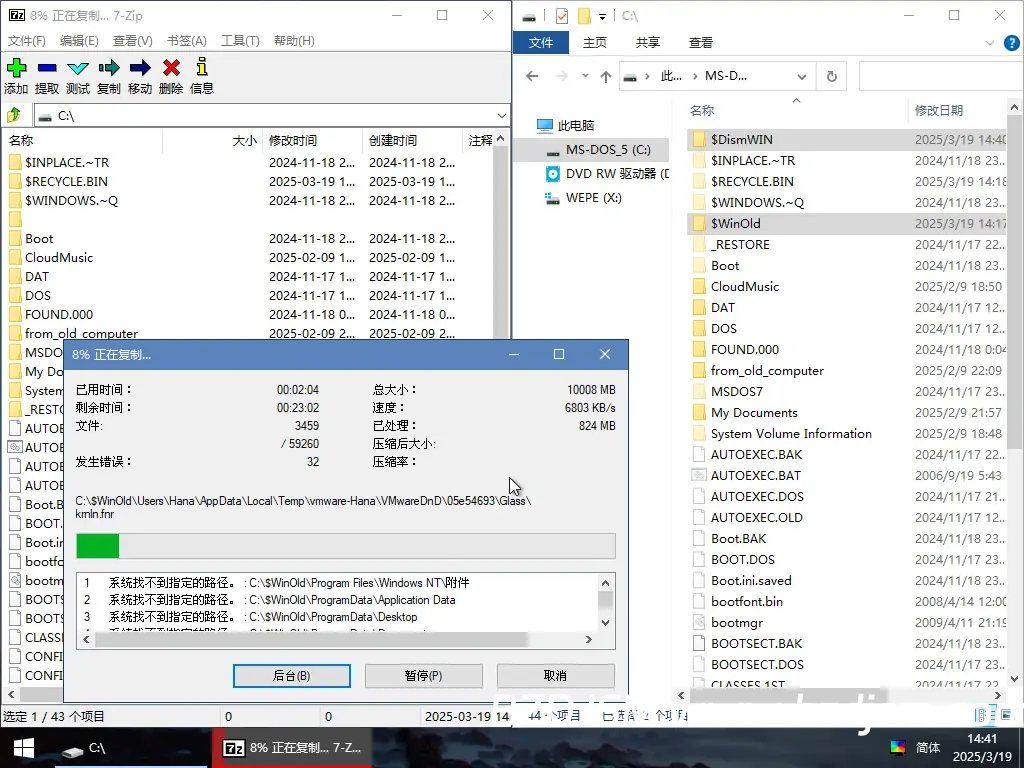Viewport: 1024px width, 768px height.
Task: Click the Explorer up-directory arrow
Action: pos(606,76)
